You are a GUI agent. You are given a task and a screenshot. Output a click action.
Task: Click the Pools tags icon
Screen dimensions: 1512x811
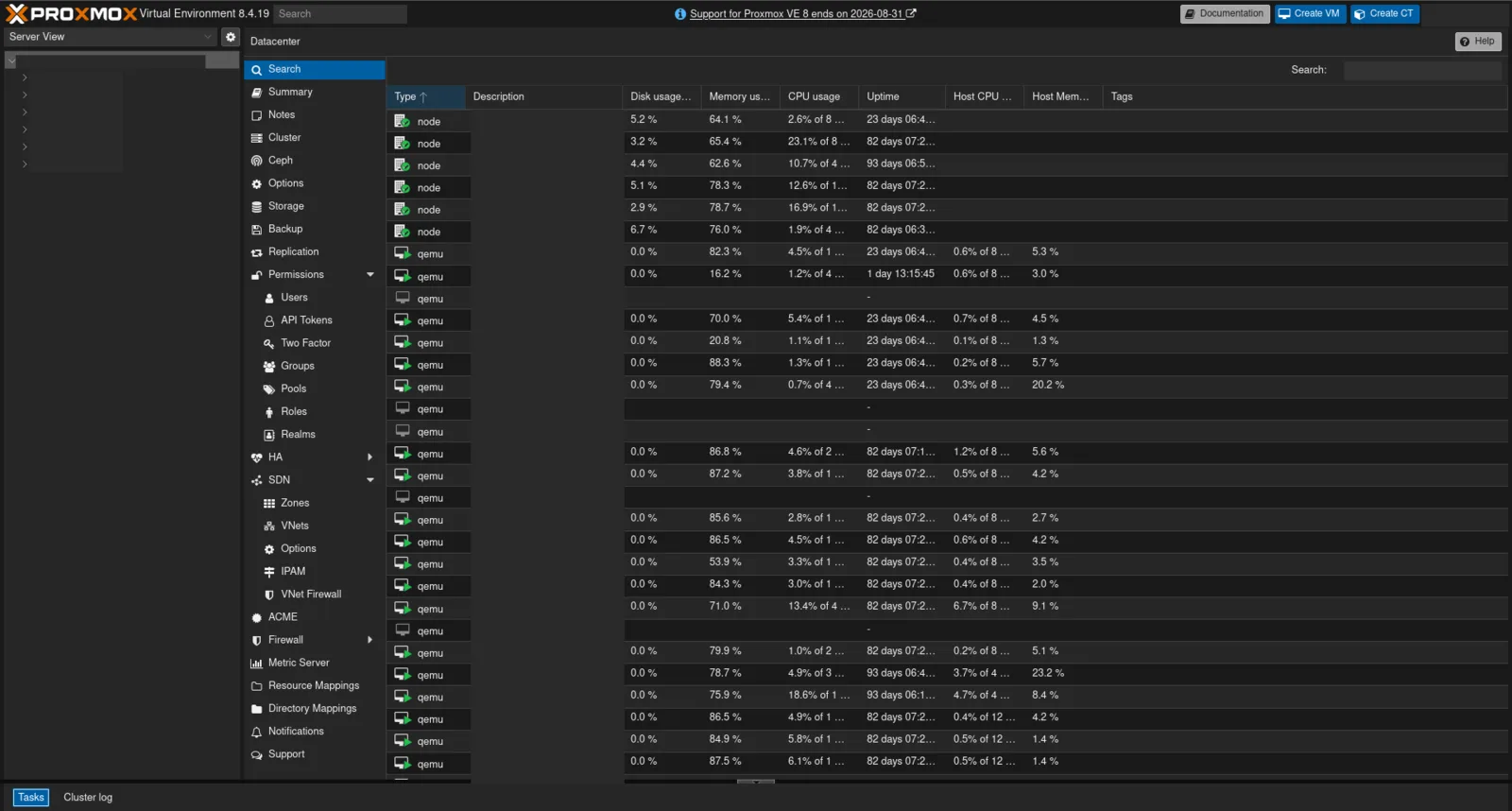(269, 388)
